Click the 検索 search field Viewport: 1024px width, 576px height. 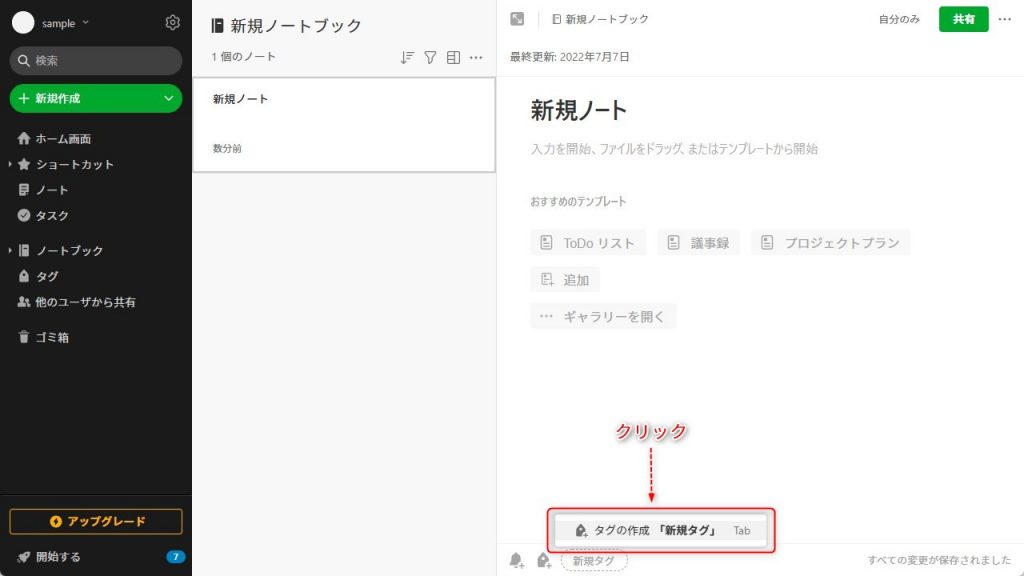pos(96,60)
